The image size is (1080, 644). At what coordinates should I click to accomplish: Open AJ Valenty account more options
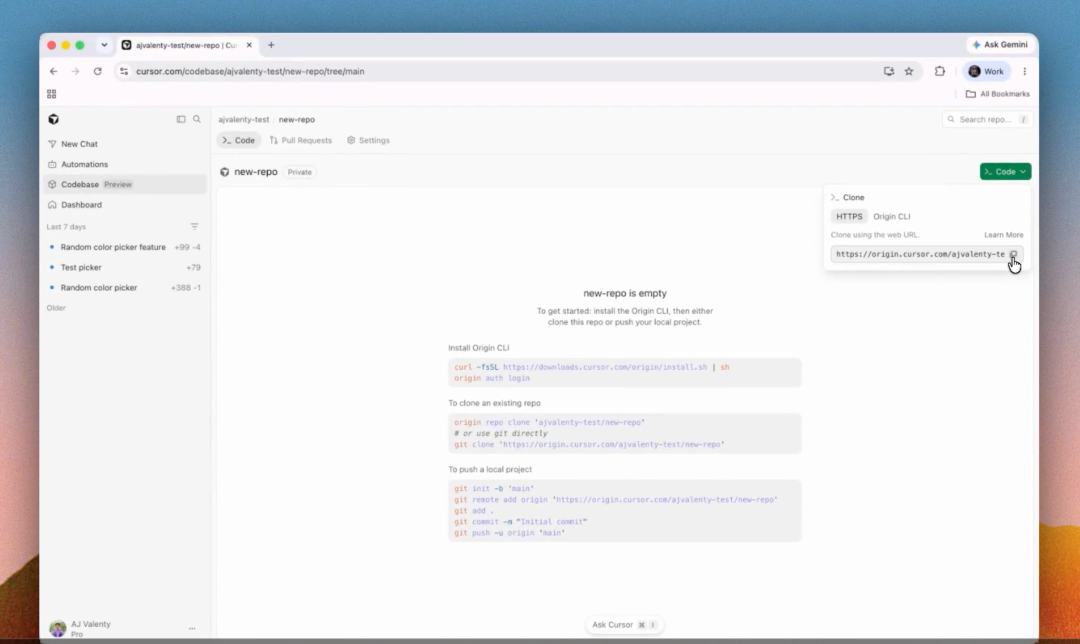[x=192, y=628]
